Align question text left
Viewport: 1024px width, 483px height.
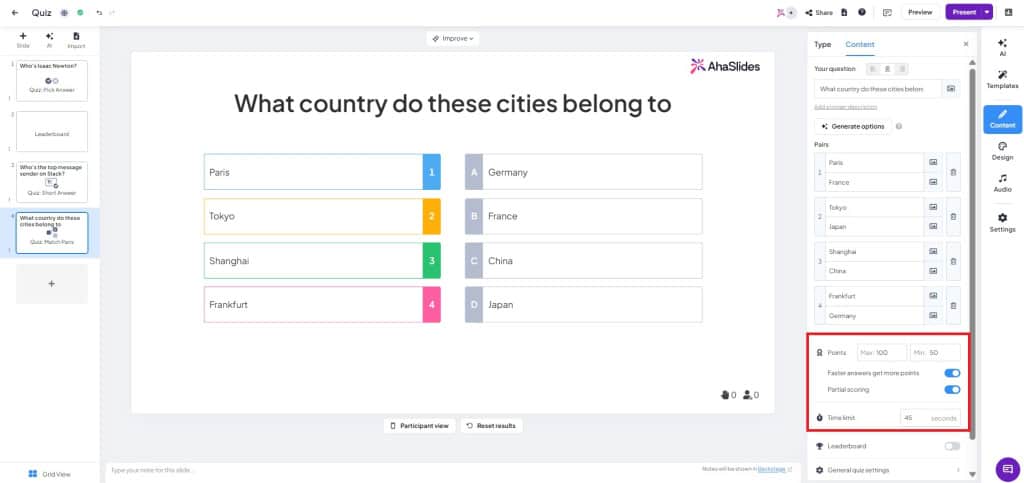tap(873, 69)
